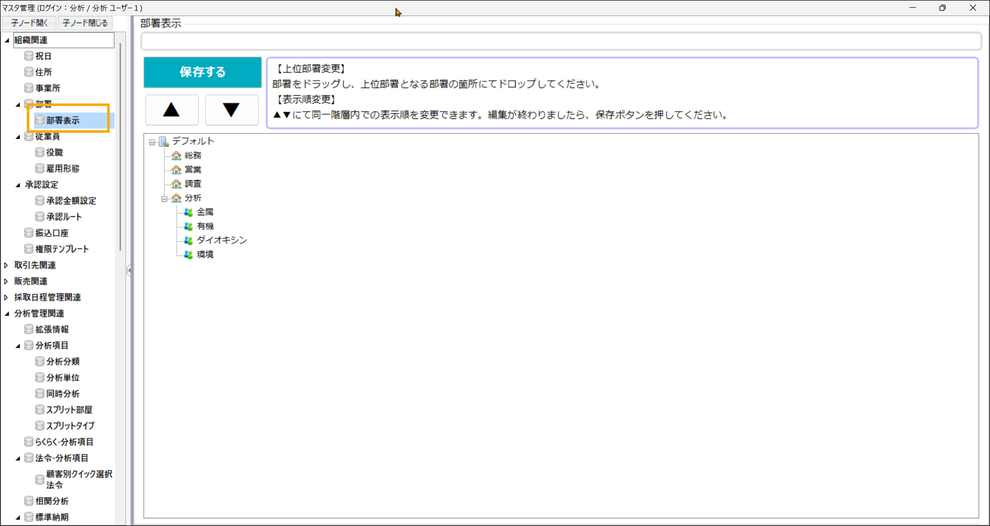This screenshot has height=526, width=990.
Task: Click the 組織関連 label text
Action: click(x=30, y=40)
